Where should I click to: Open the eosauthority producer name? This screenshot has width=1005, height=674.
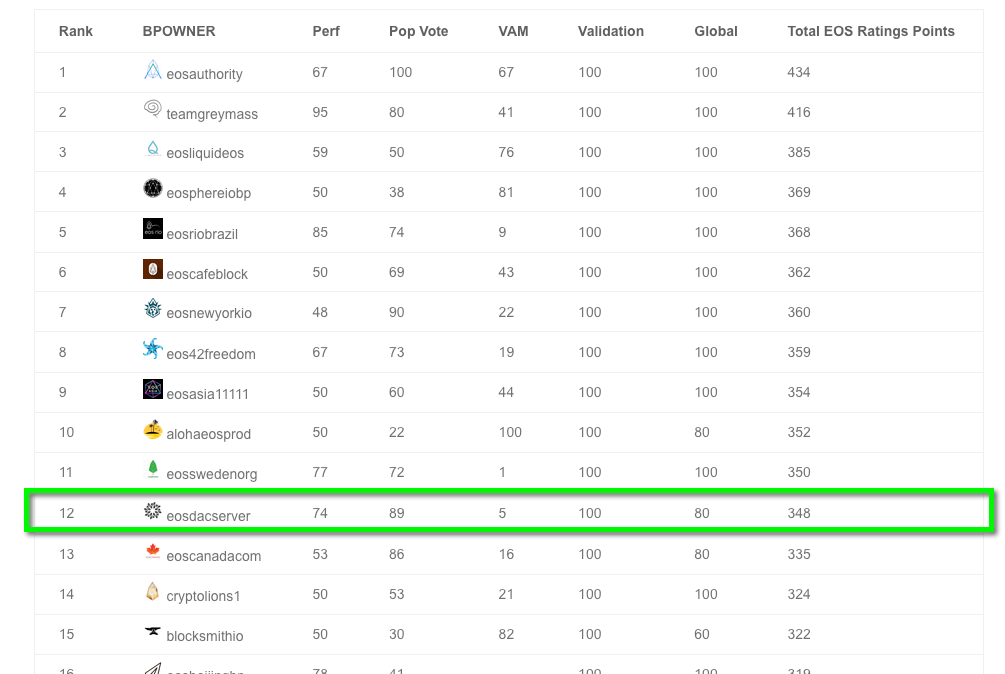click(204, 74)
